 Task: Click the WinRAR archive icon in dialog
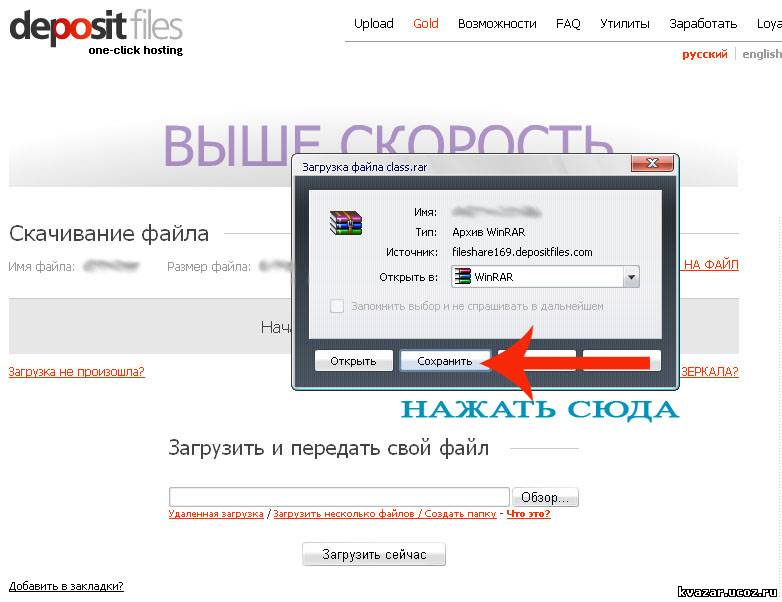(x=346, y=222)
